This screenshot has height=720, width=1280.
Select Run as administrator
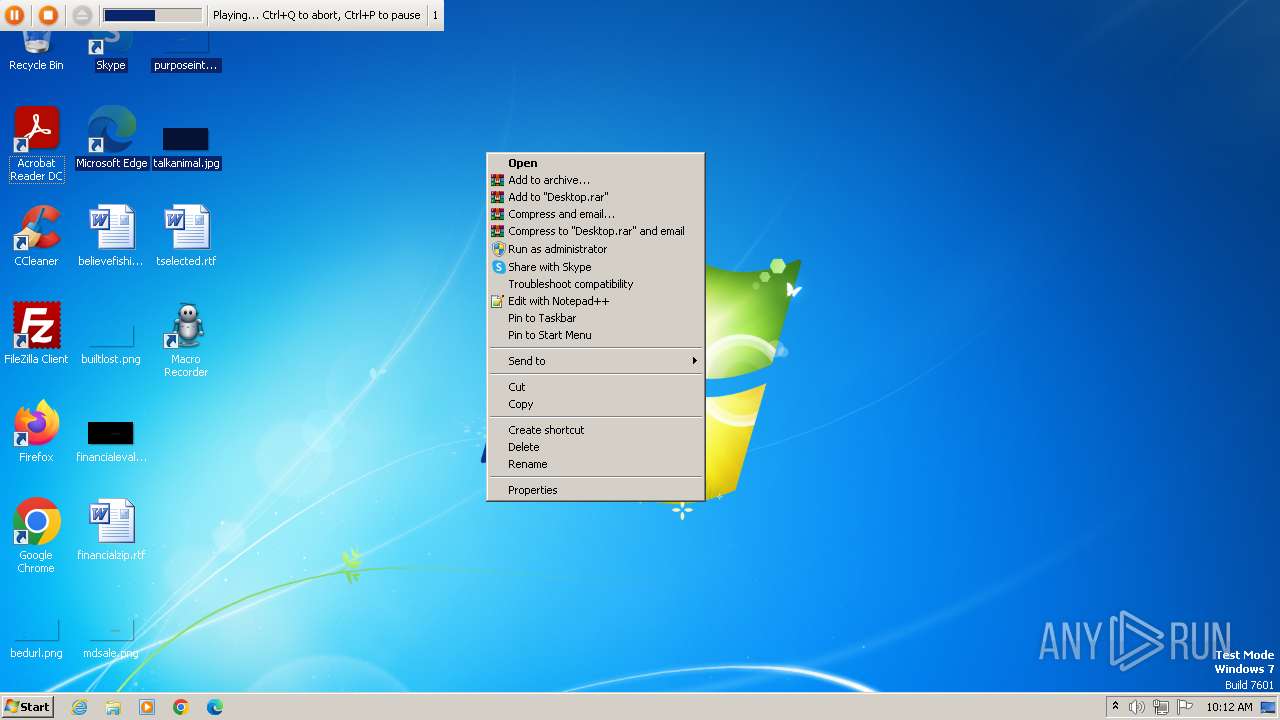(595, 249)
